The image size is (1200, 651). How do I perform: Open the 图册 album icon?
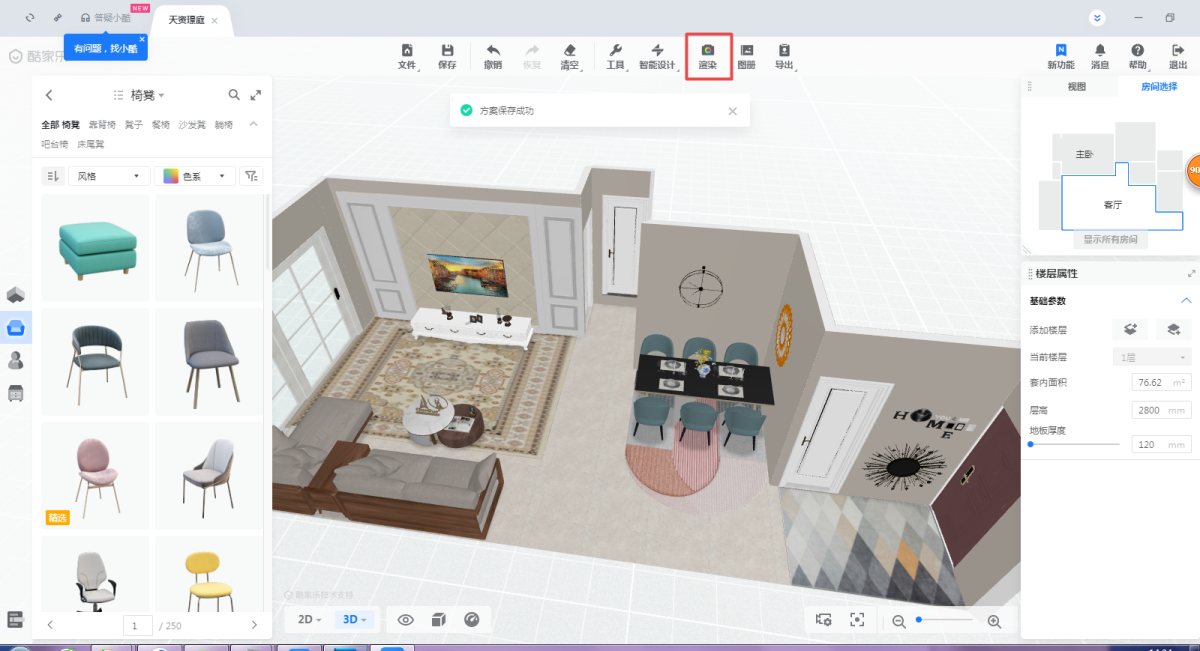click(x=746, y=56)
